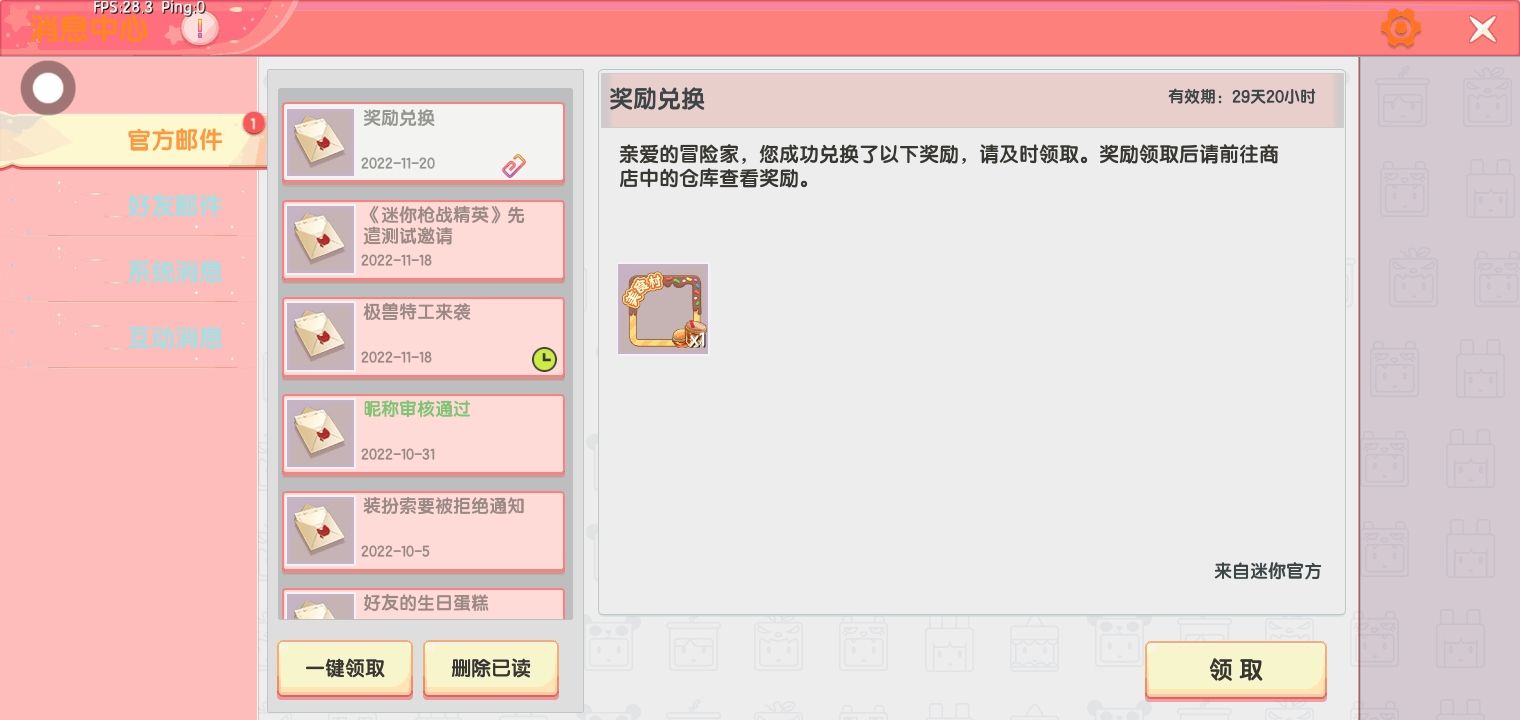Tap the white circle floating button
The image size is (1520, 720).
[48, 88]
